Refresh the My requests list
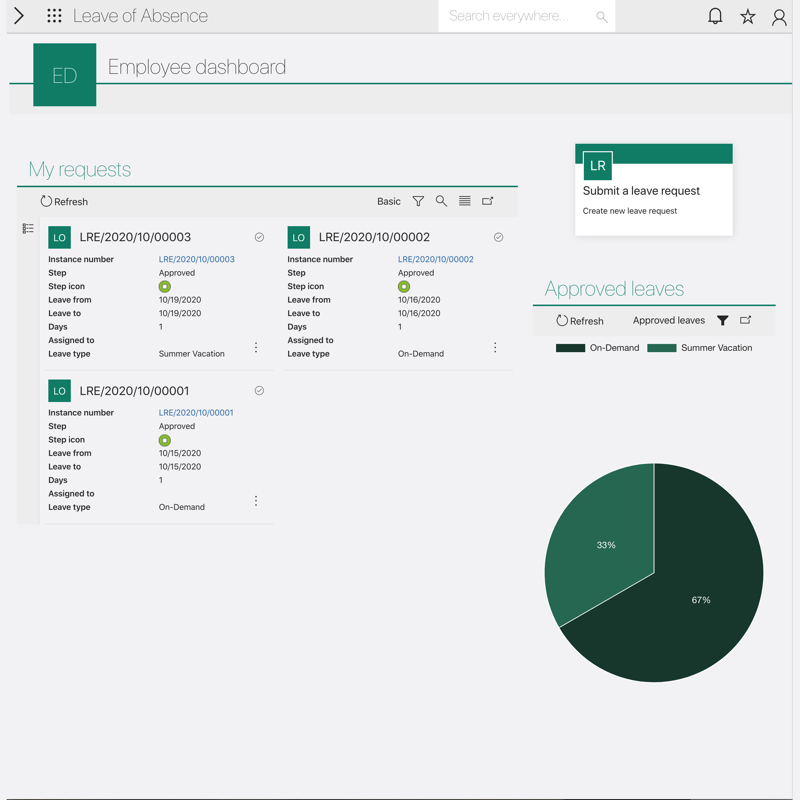Viewport: 800px width, 800px height. (64, 201)
